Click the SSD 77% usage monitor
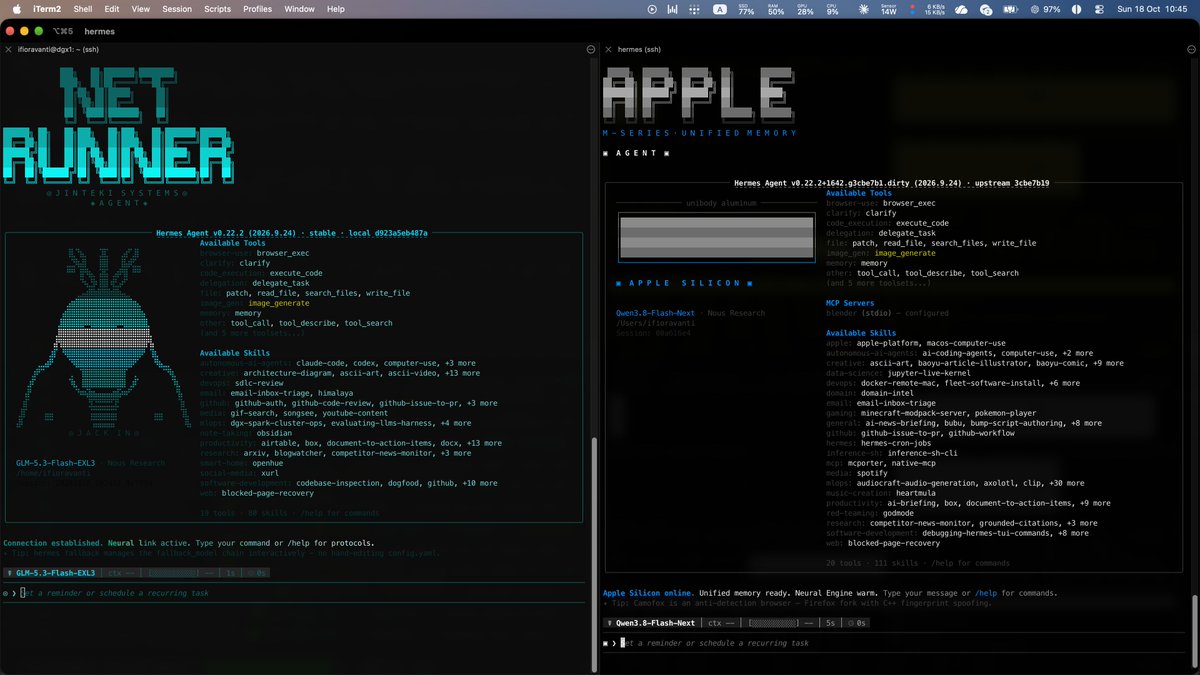Image resolution: width=1200 pixels, height=675 pixels. point(746,9)
